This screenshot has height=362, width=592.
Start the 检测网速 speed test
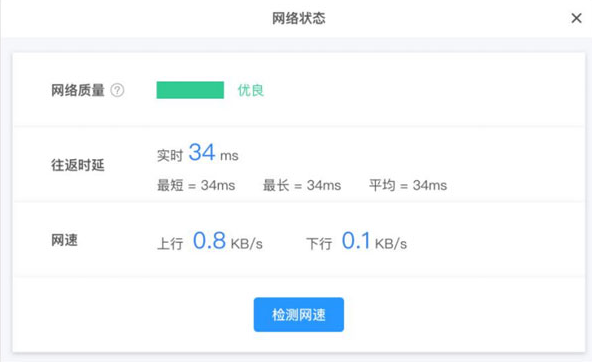click(299, 314)
